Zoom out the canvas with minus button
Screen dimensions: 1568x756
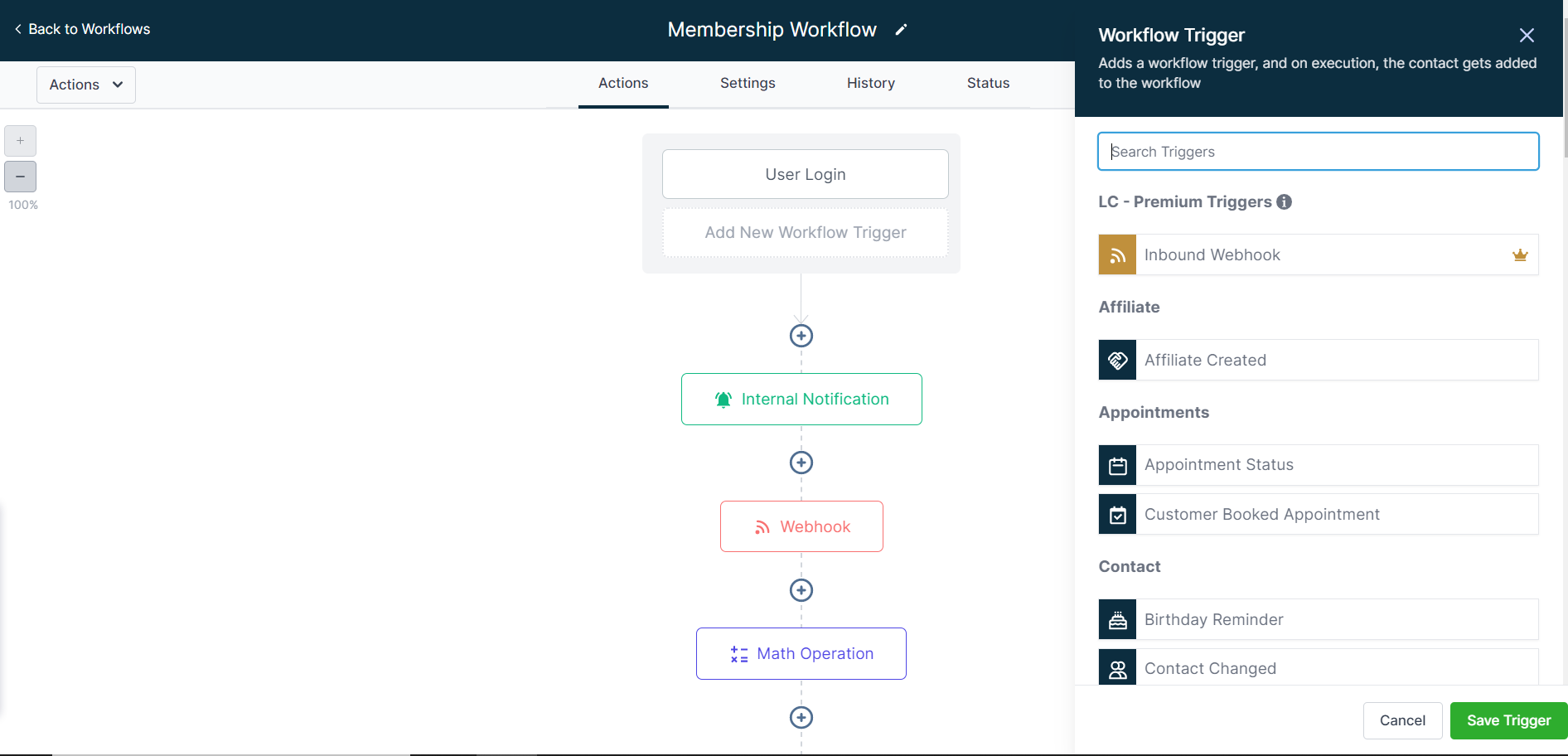tap(20, 177)
